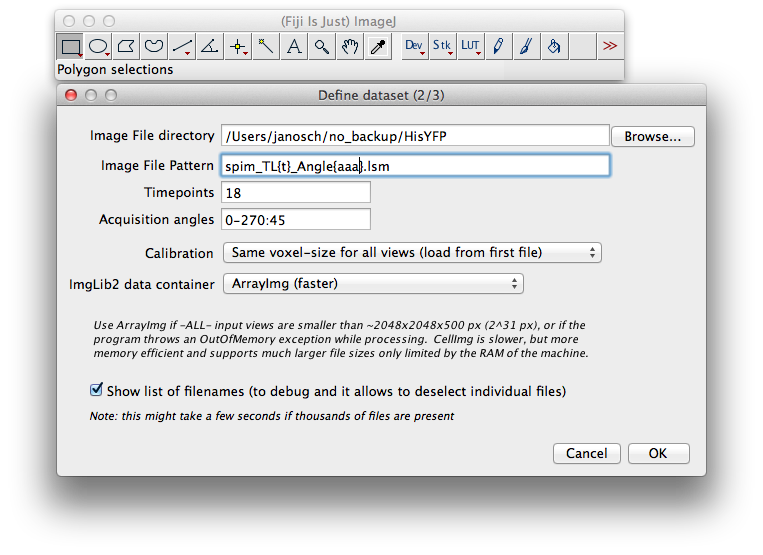Toggle Show list of filenames checkbox
763x555 pixels.
(x=96, y=390)
